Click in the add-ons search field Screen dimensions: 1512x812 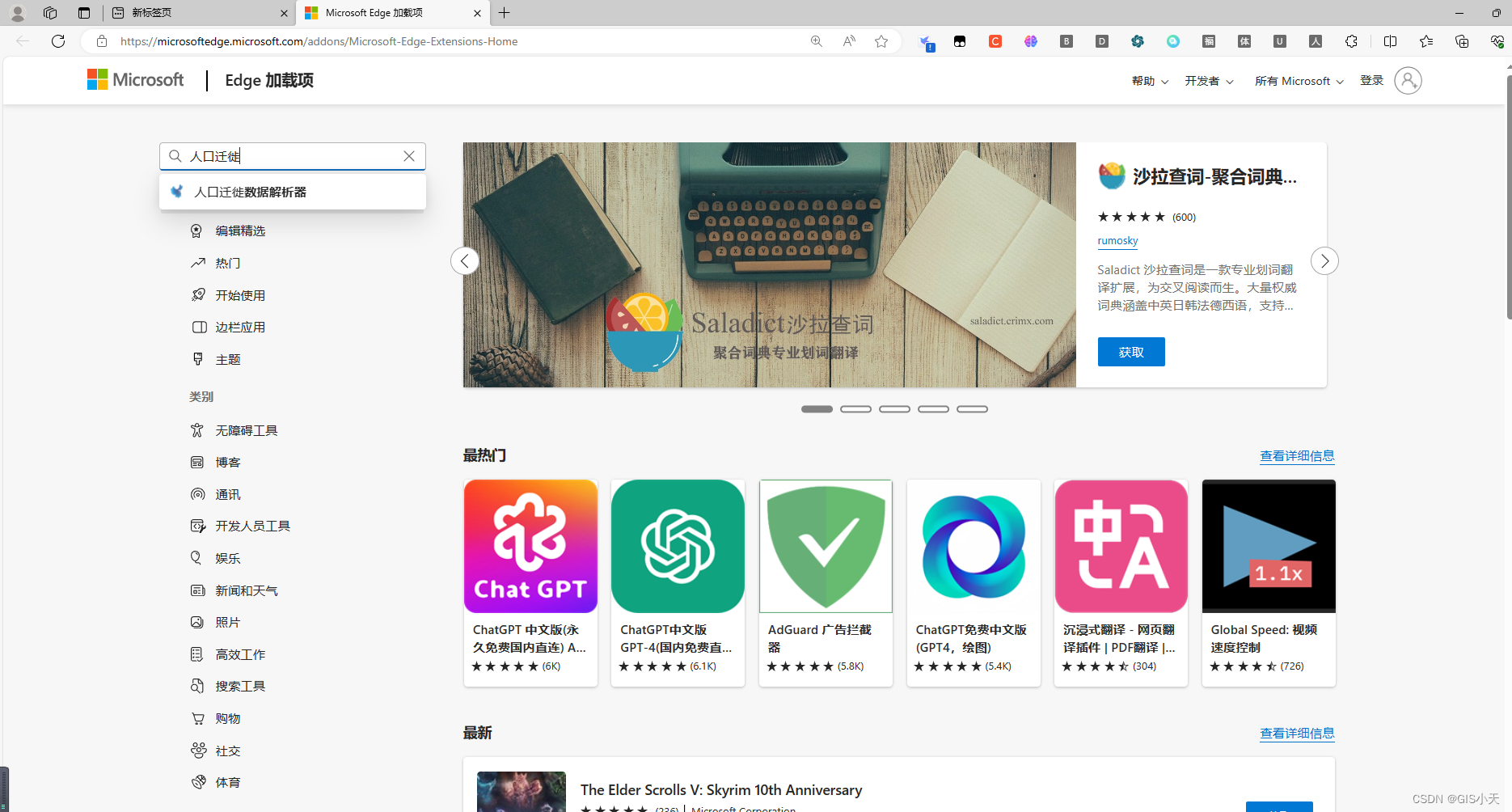(293, 156)
